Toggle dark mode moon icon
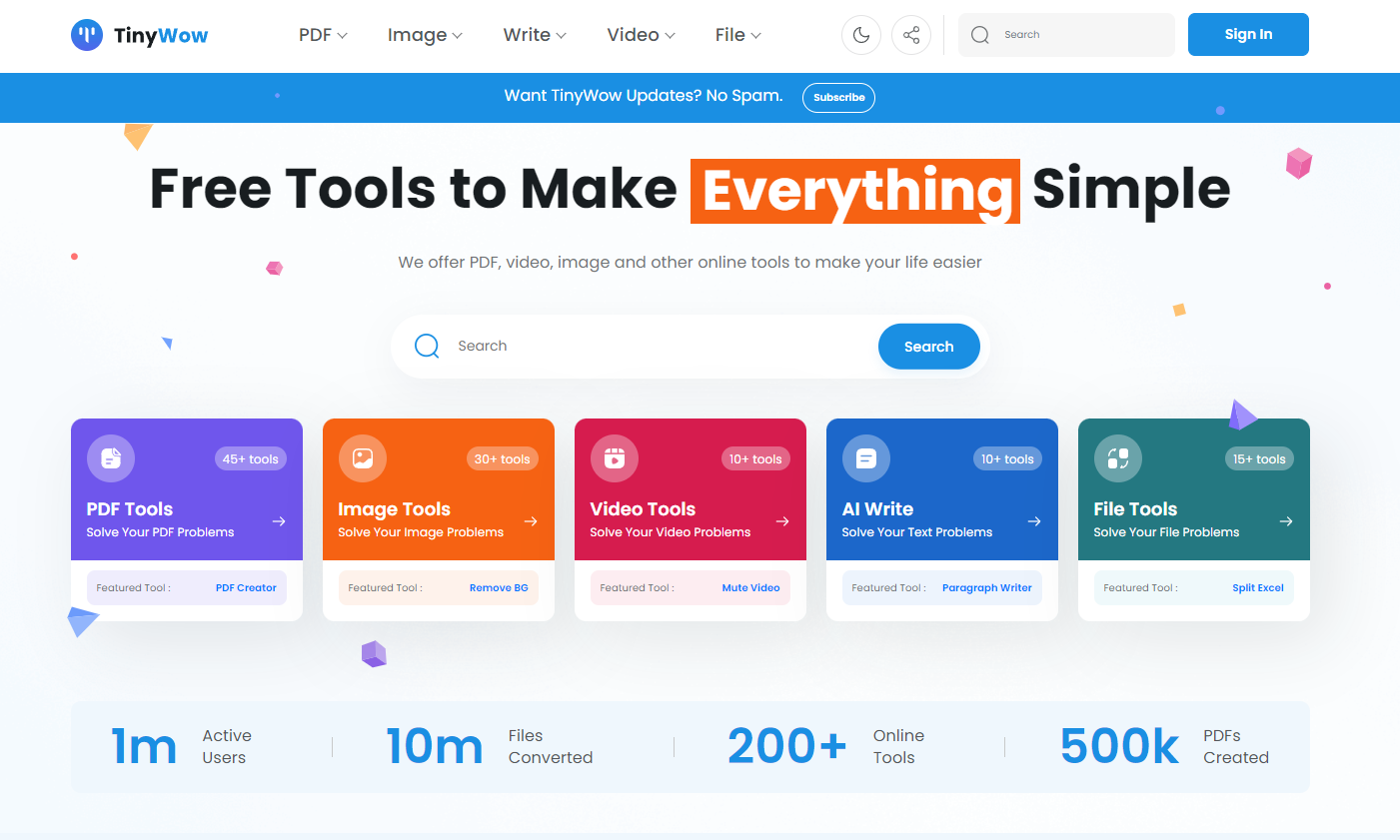Viewport: 1400px width, 840px height. point(861,35)
